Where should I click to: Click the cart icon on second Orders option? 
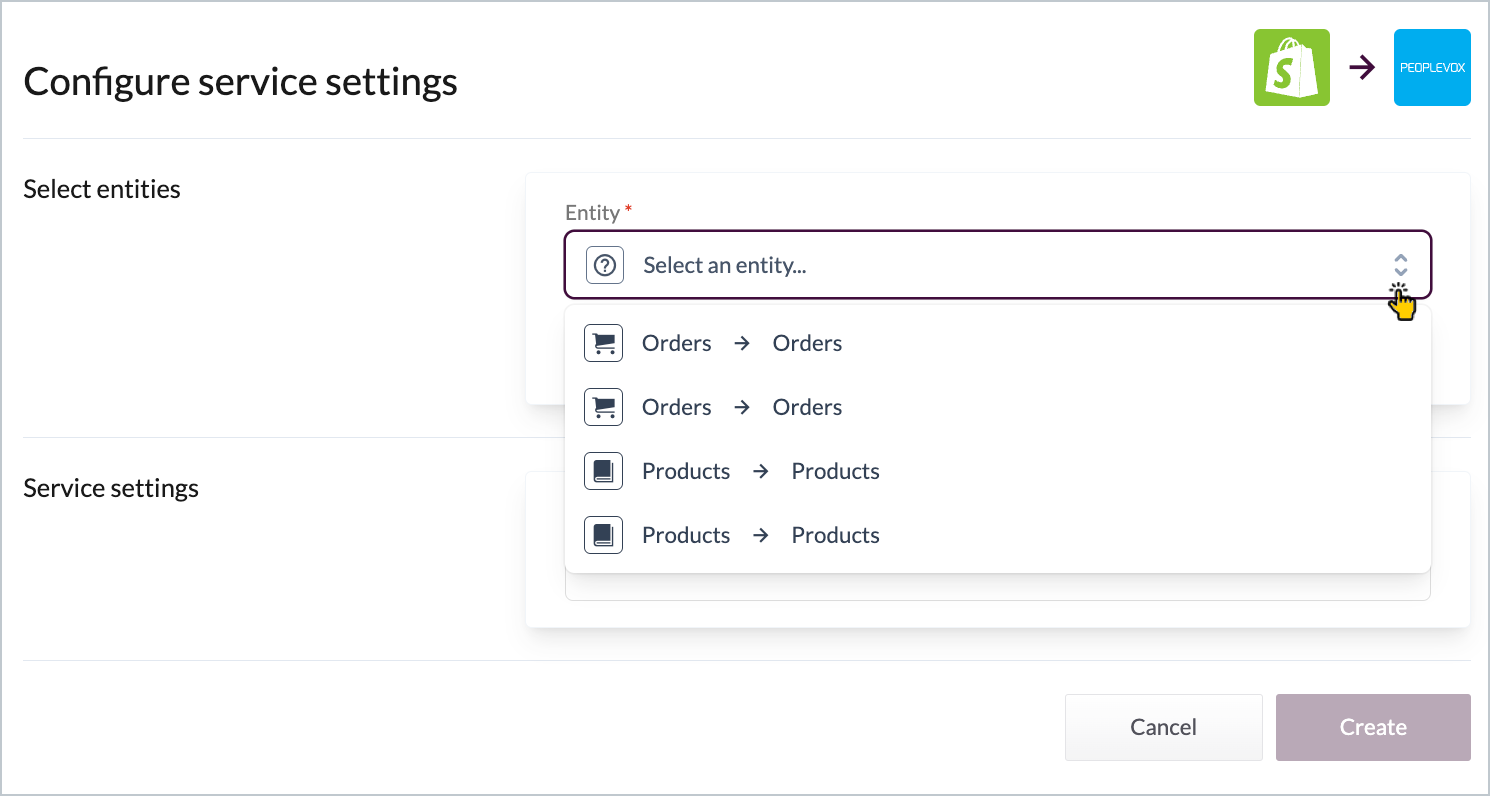[x=603, y=406]
